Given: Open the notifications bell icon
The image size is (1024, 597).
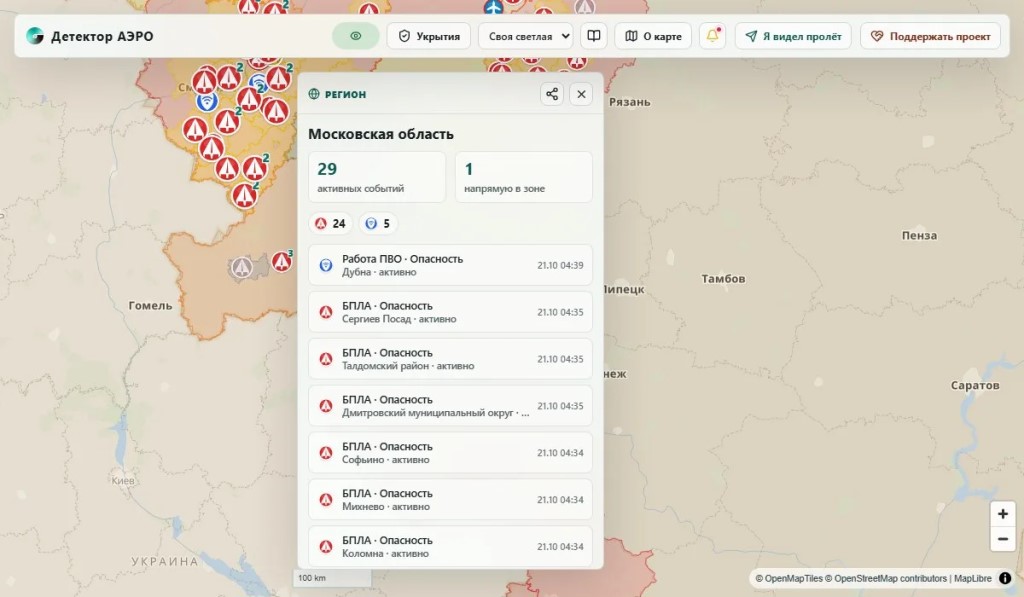Looking at the screenshot, I should point(712,36).
